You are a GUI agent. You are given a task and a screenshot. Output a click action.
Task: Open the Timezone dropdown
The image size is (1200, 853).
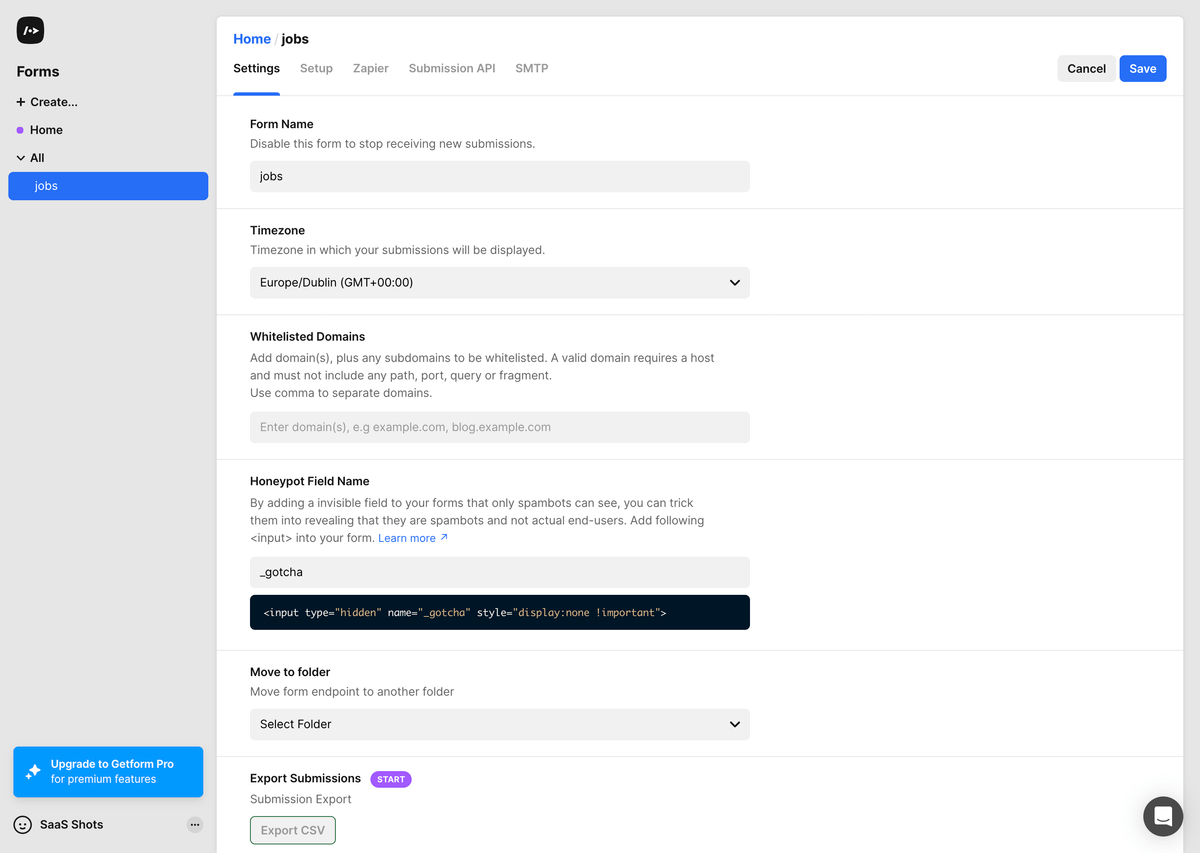[x=499, y=283]
